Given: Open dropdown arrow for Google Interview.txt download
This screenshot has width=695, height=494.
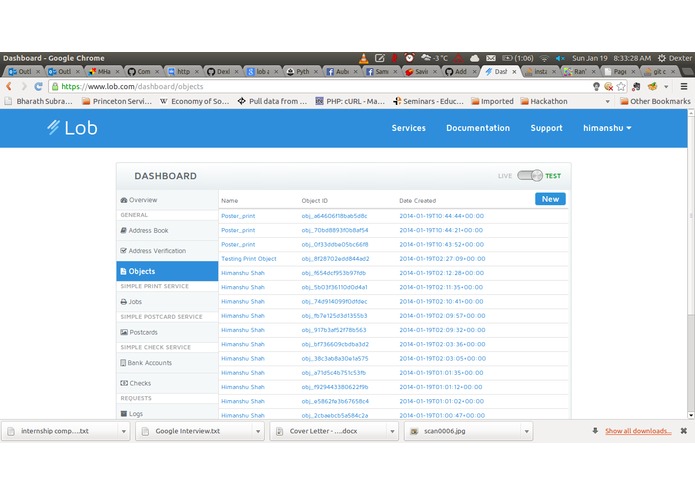Looking at the screenshot, I should coord(258,431).
